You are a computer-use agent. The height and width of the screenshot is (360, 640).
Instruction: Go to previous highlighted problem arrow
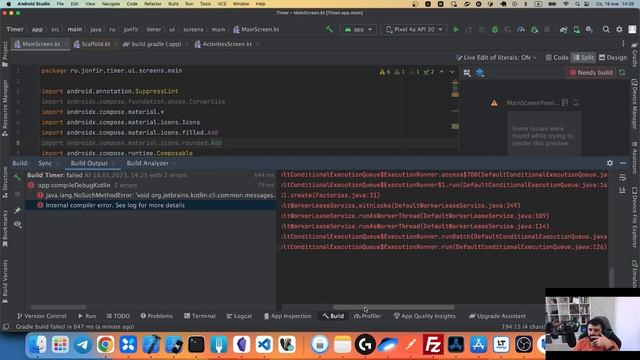click(442, 72)
